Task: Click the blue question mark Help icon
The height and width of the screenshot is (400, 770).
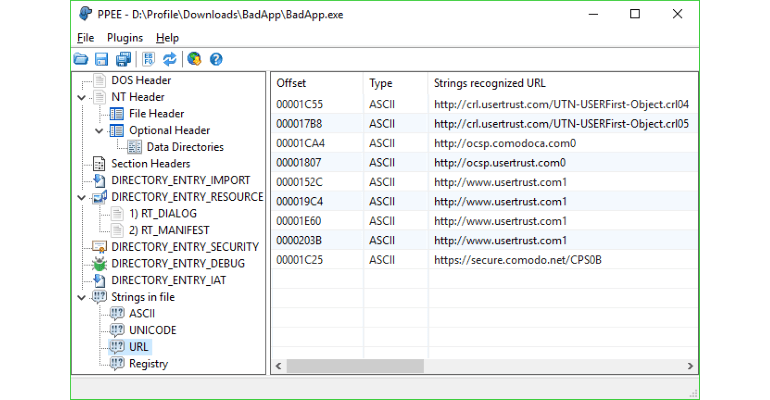Action: (216, 59)
